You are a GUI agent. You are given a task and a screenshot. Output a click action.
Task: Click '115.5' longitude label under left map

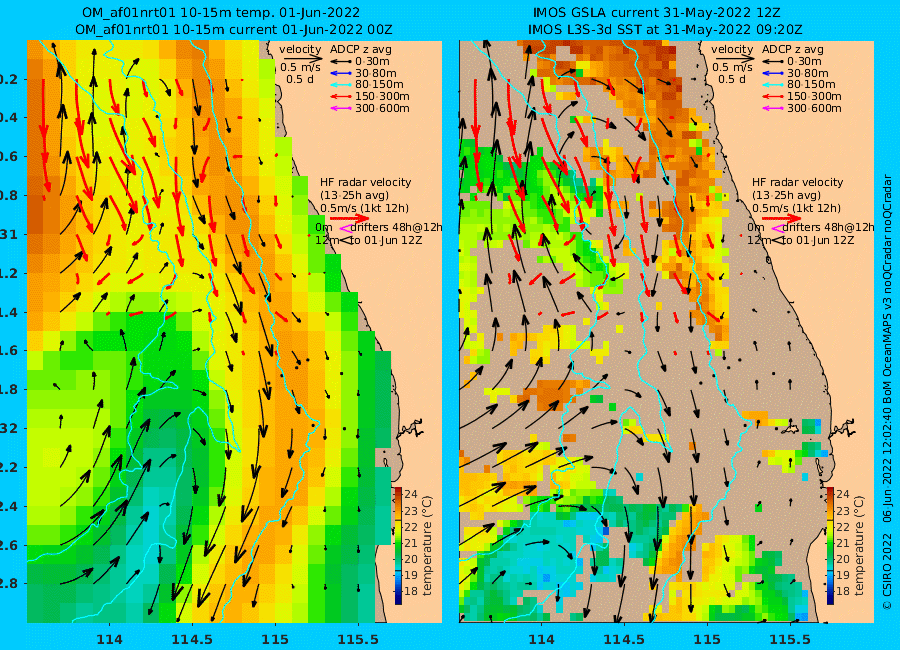[x=358, y=639]
